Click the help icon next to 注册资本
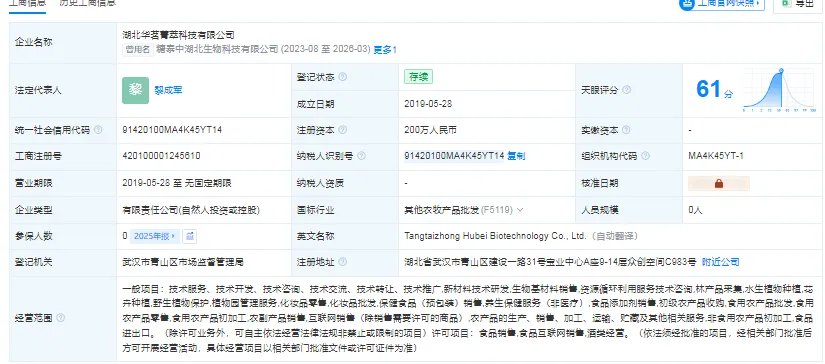This screenshot has width=825, height=364. click(343, 129)
